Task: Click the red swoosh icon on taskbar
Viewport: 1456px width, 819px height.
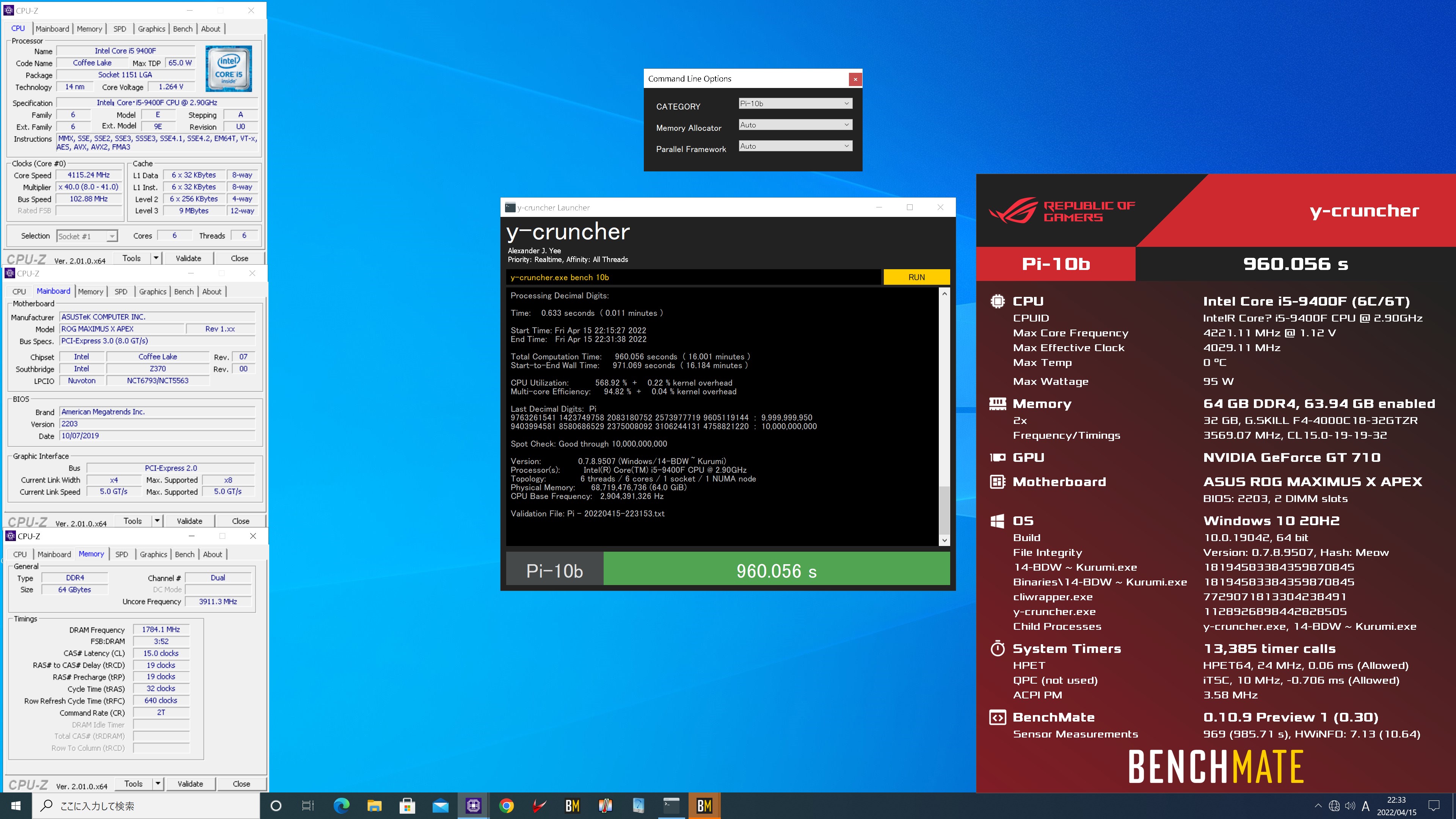Action: point(539,805)
